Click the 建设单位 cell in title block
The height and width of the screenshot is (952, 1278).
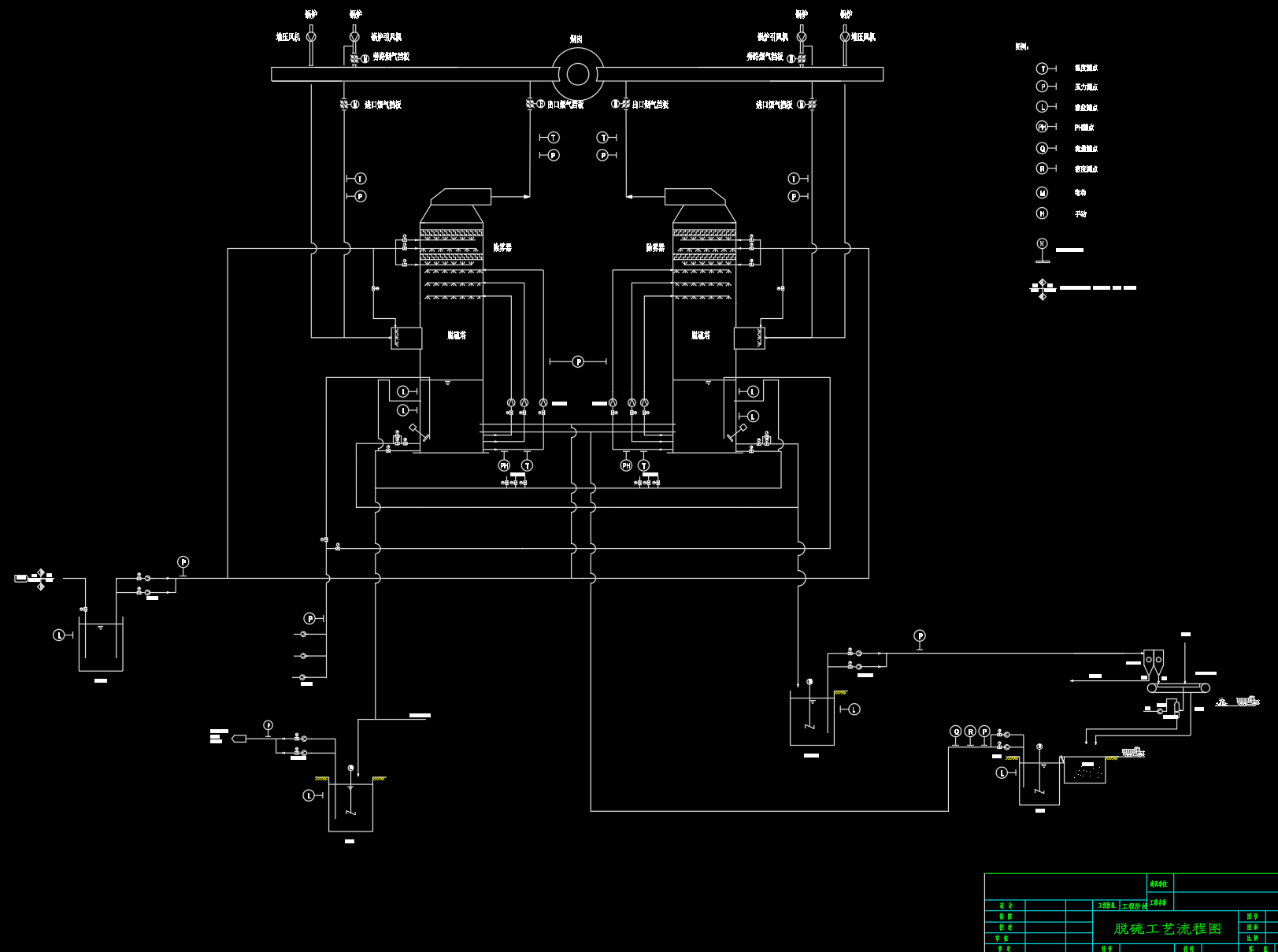pos(1158,884)
